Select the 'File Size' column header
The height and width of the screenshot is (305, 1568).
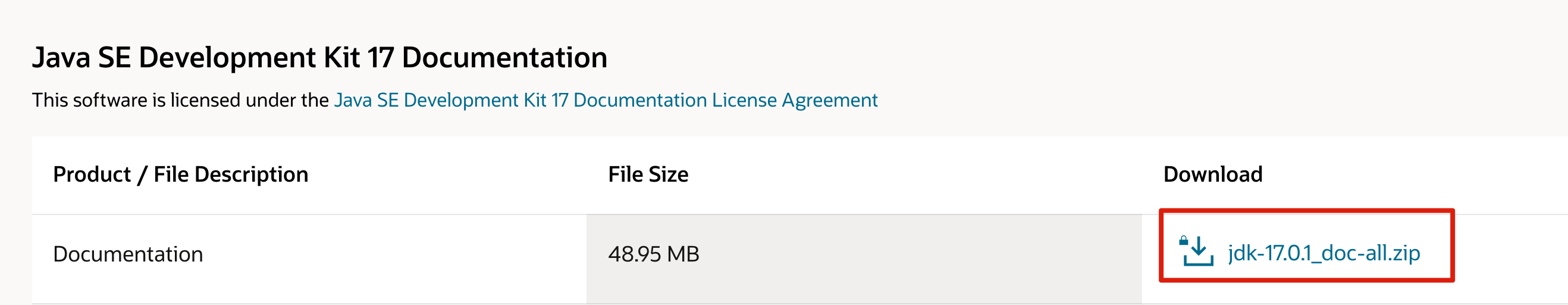coord(648,175)
